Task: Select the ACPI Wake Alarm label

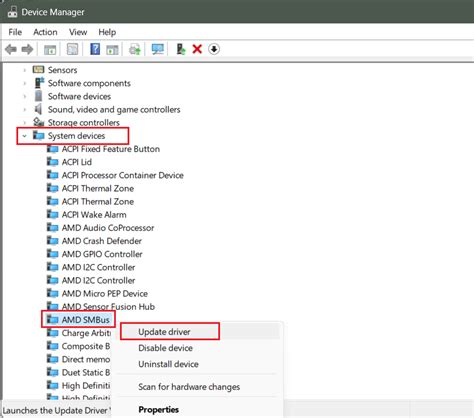Action: (94, 214)
